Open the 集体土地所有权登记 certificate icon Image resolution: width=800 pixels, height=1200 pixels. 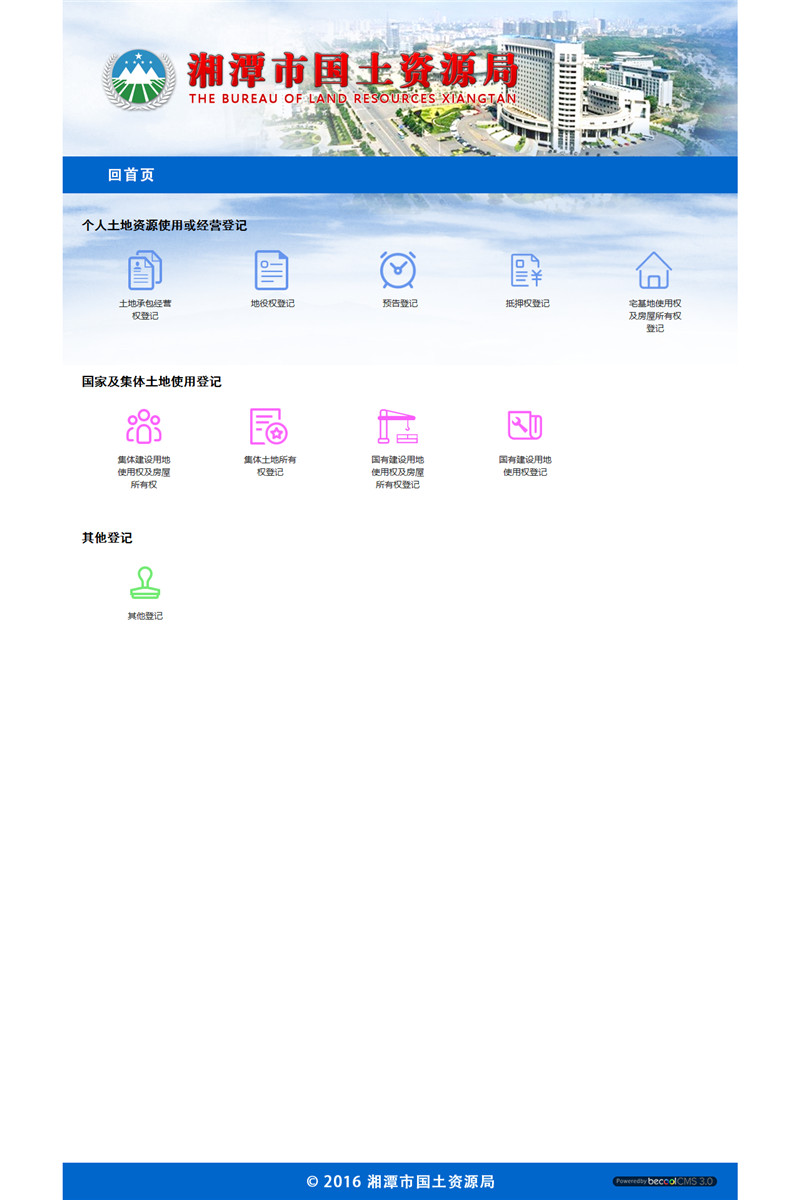(269, 427)
